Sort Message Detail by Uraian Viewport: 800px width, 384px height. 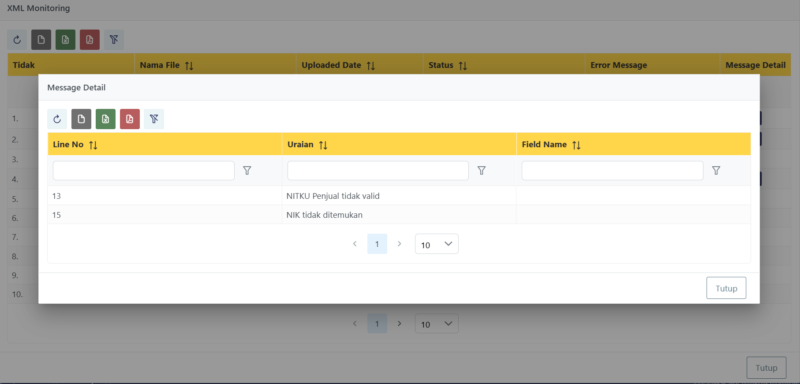click(323, 145)
